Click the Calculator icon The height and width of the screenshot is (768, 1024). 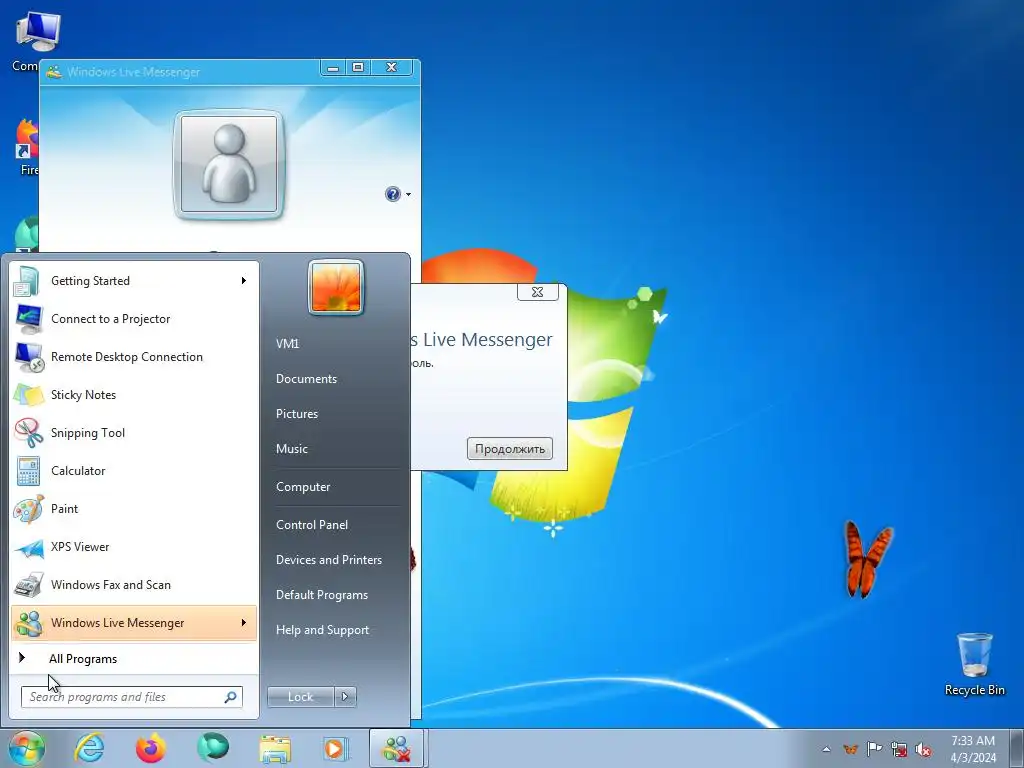point(28,471)
